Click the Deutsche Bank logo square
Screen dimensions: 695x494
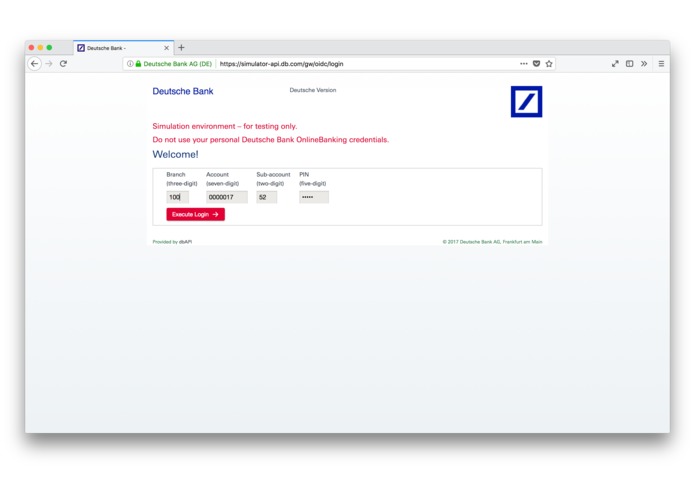(x=526, y=101)
